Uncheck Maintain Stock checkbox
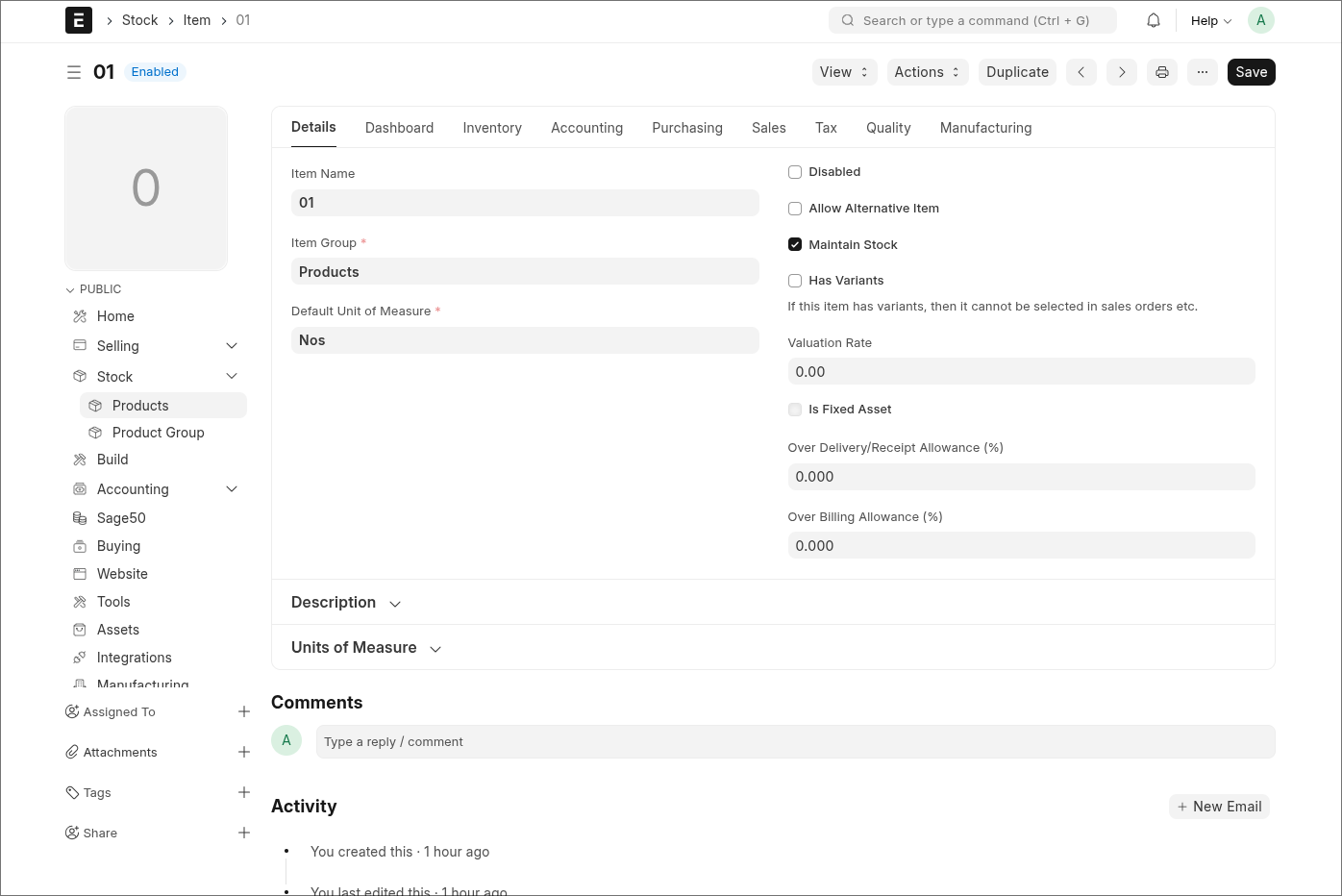1342x896 pixels. pyautogui.click(x=795, y=245)
